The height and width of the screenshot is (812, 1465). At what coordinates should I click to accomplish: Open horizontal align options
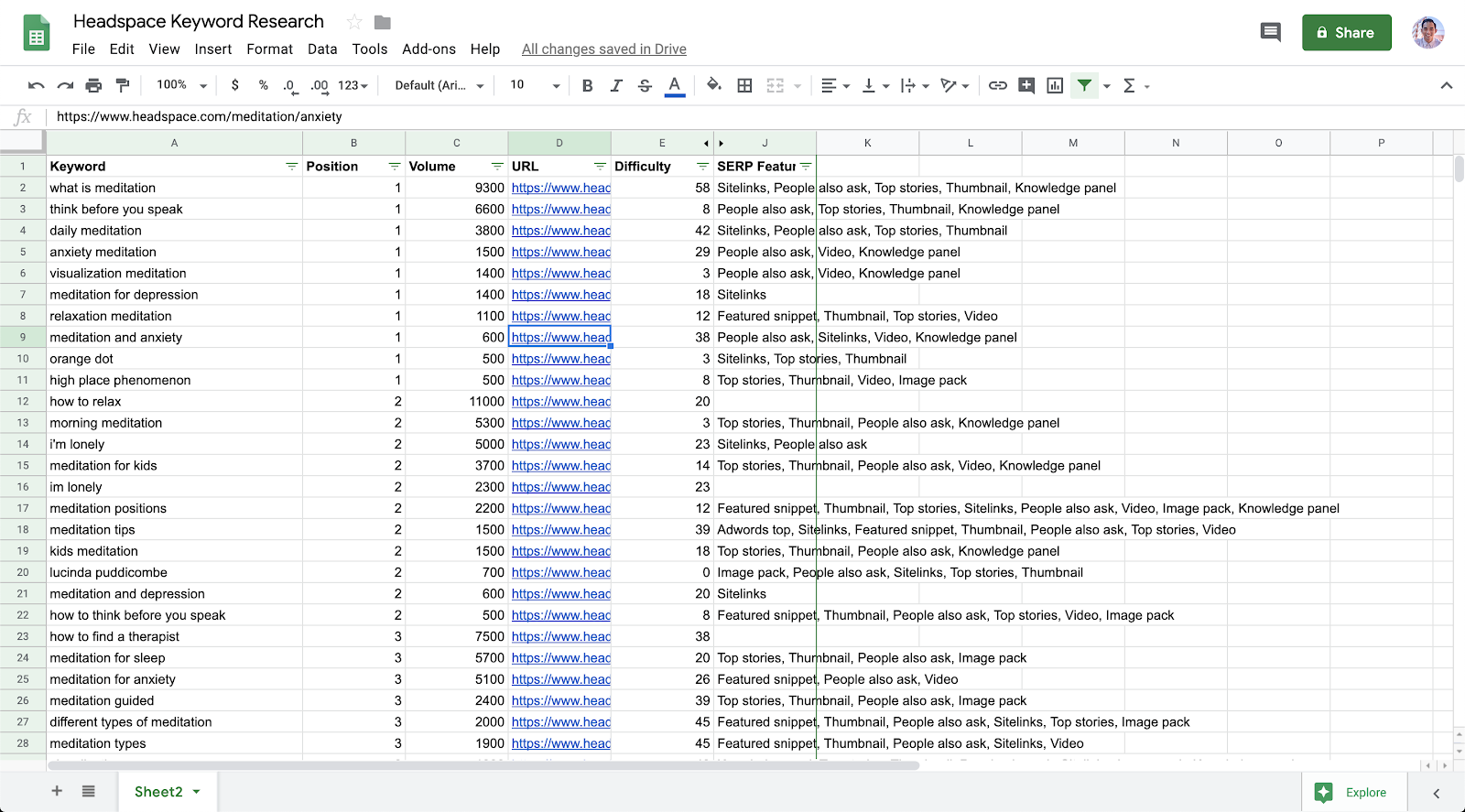(x=835, y=85)
